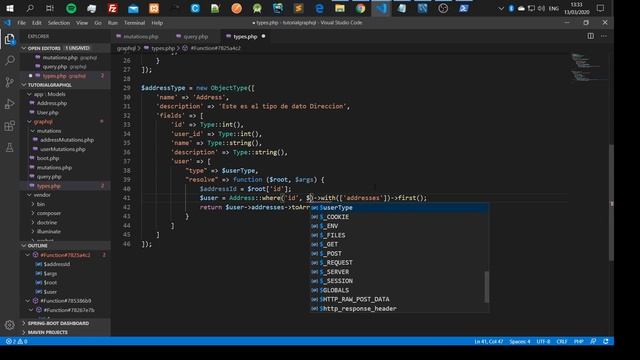Collapse the vendor folder
This screenshot has height=360, width=640.
(x=65, y=195)
